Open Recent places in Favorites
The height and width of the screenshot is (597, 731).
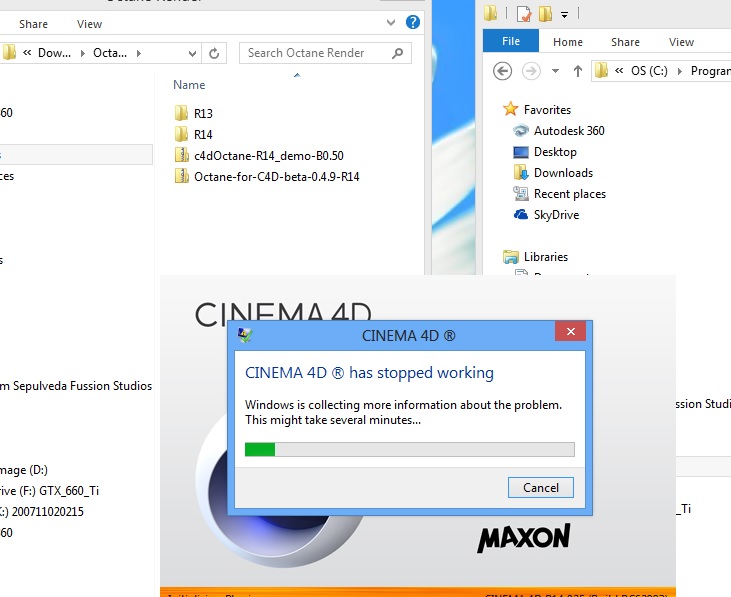559,193
